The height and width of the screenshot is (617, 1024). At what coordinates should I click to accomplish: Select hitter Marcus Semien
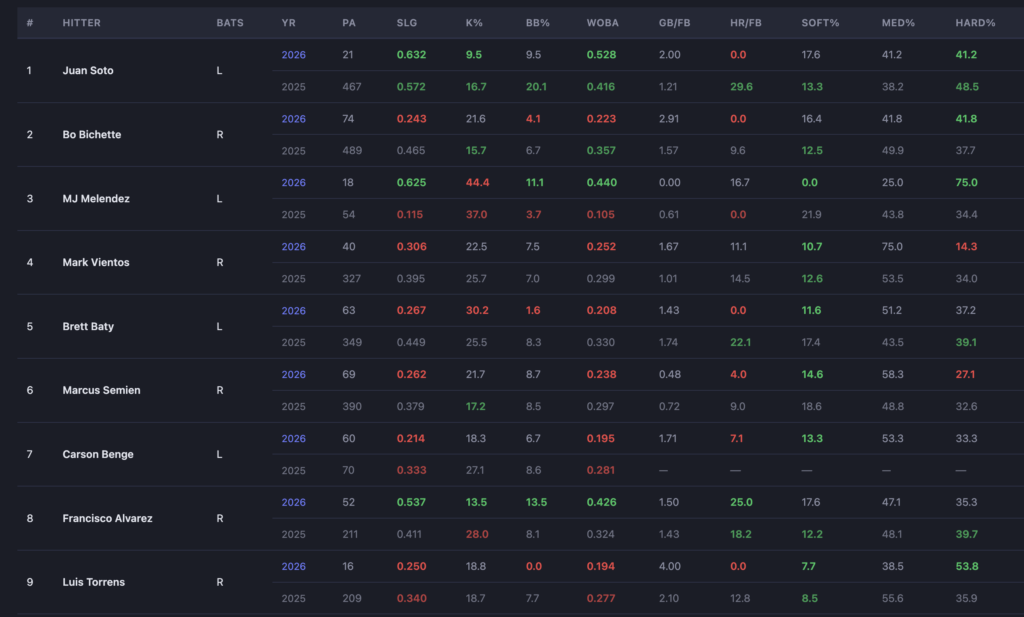101,390
